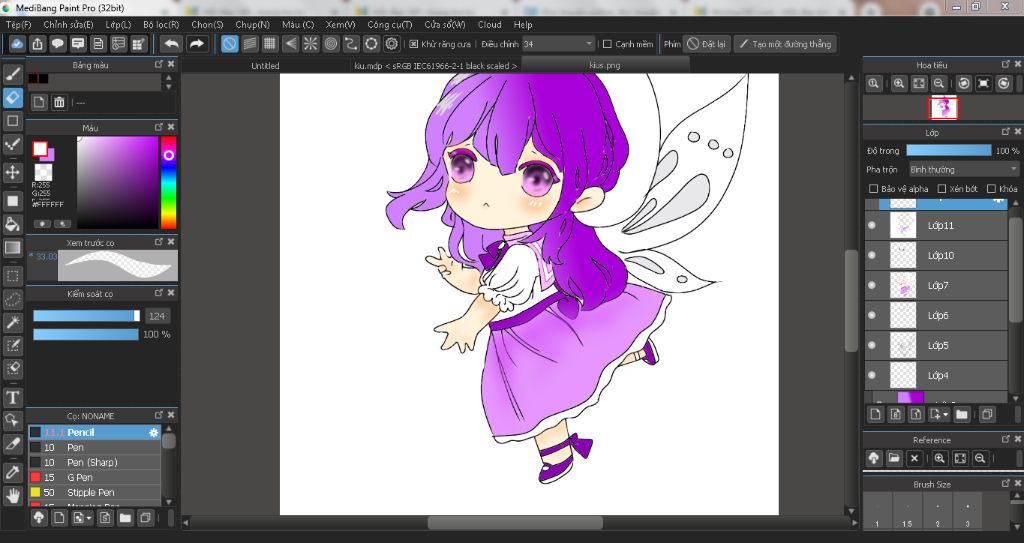Click the rainbow hue slider strip
This screenshot has height=543, width=1024.
coord(168,182)
